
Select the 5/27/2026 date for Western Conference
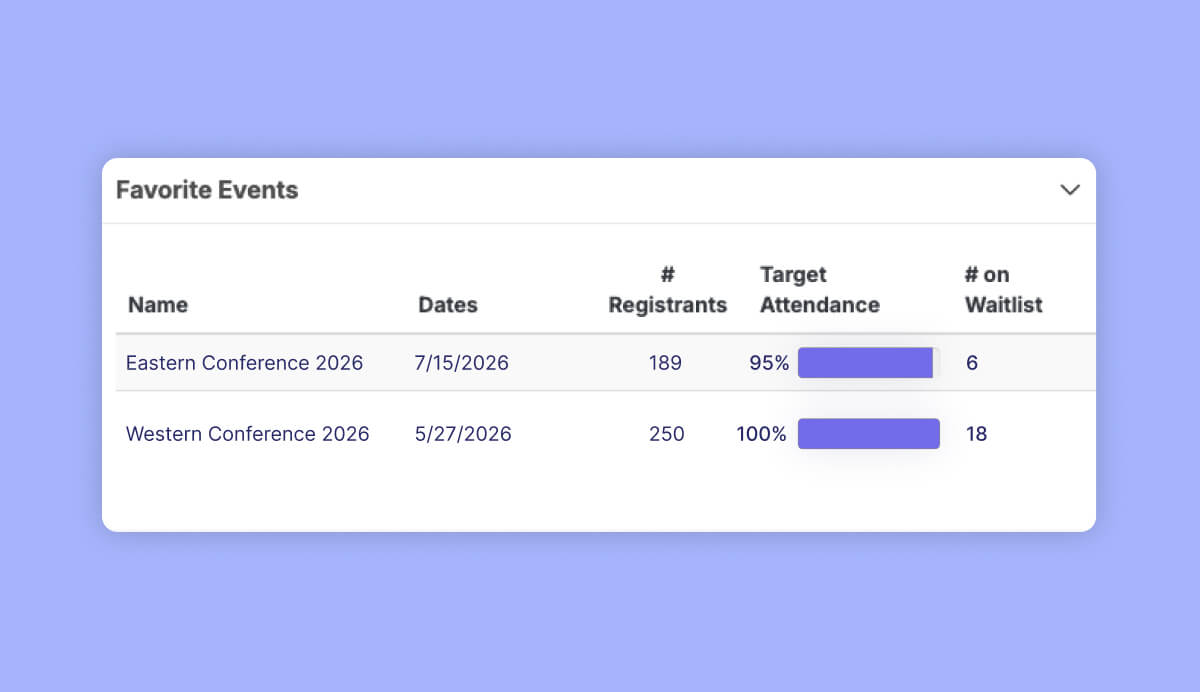pos(462,434)
